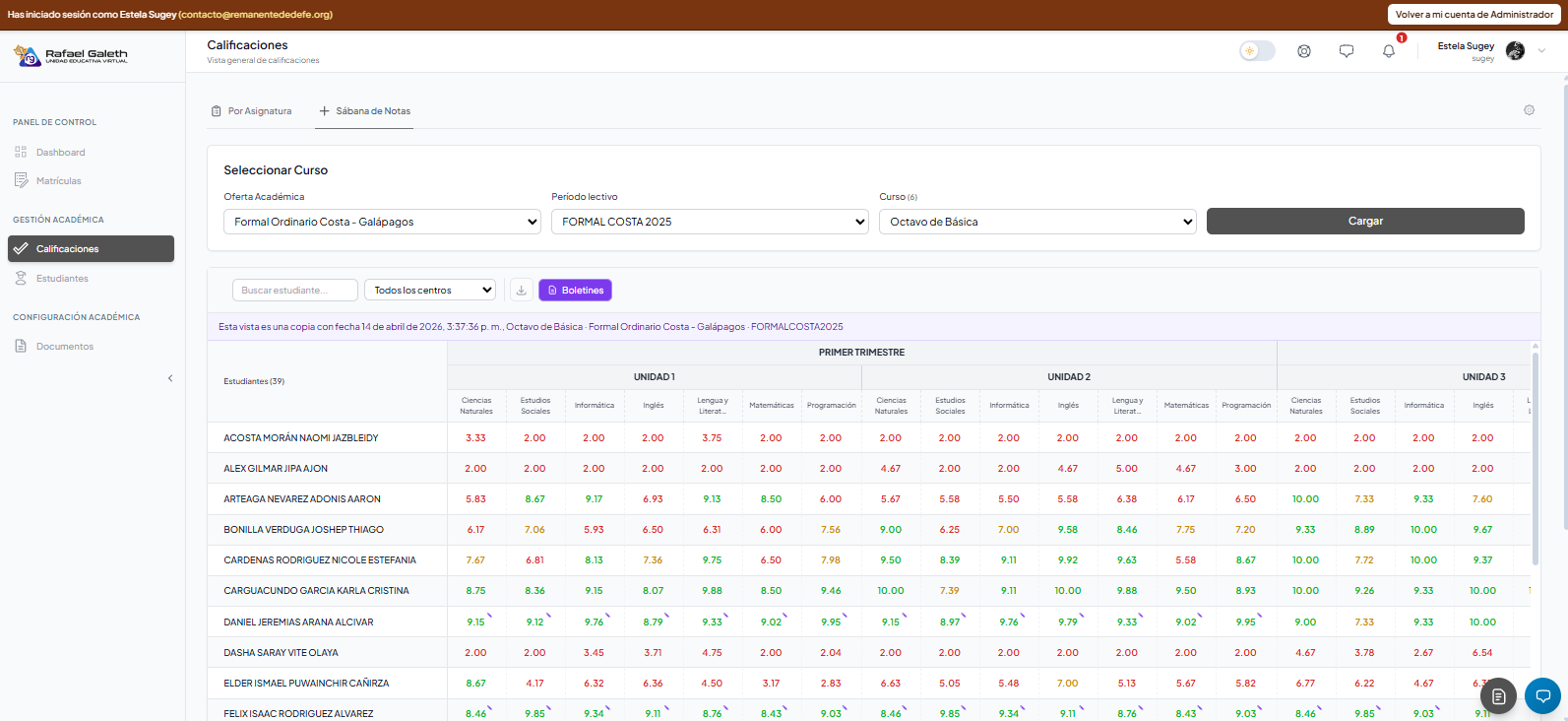Collapse the sidebar with the chevron arrow

click(x=170, y=378)
